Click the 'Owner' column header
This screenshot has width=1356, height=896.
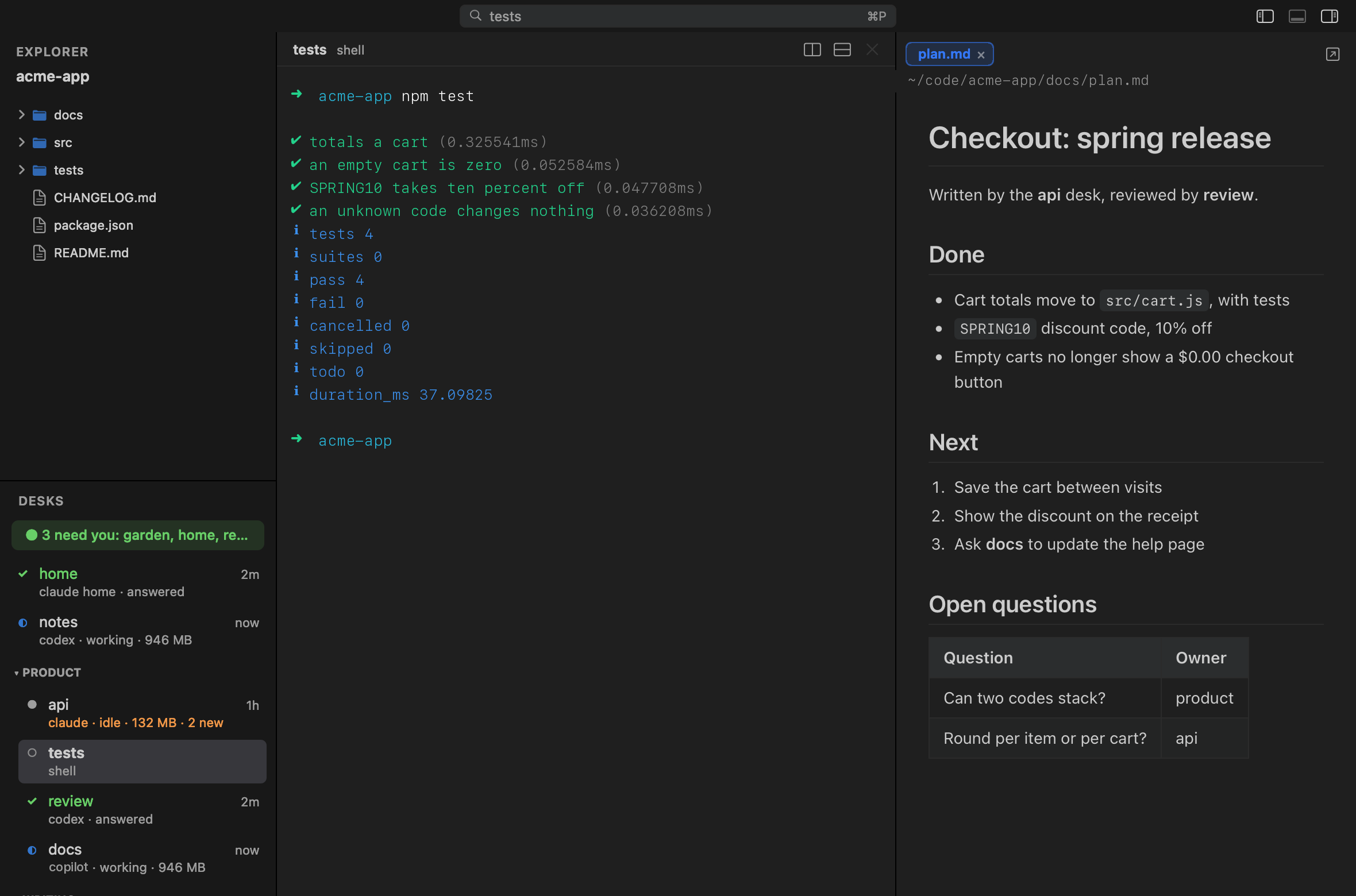(x=1204, y=658)
